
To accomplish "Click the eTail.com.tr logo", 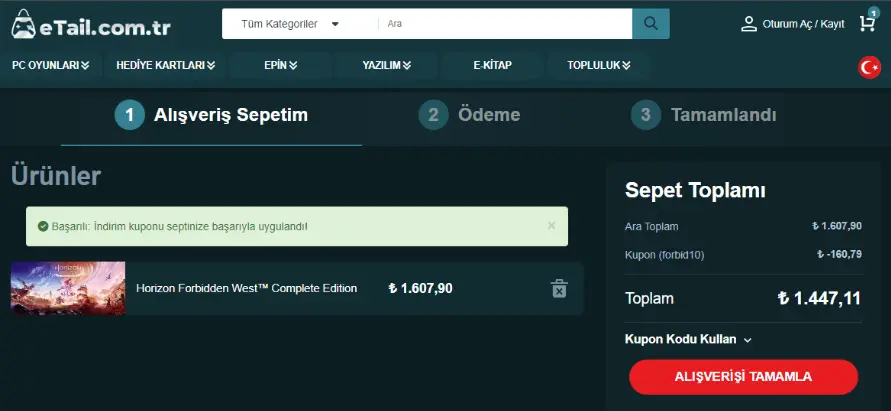I will click(x=91, y=25).
